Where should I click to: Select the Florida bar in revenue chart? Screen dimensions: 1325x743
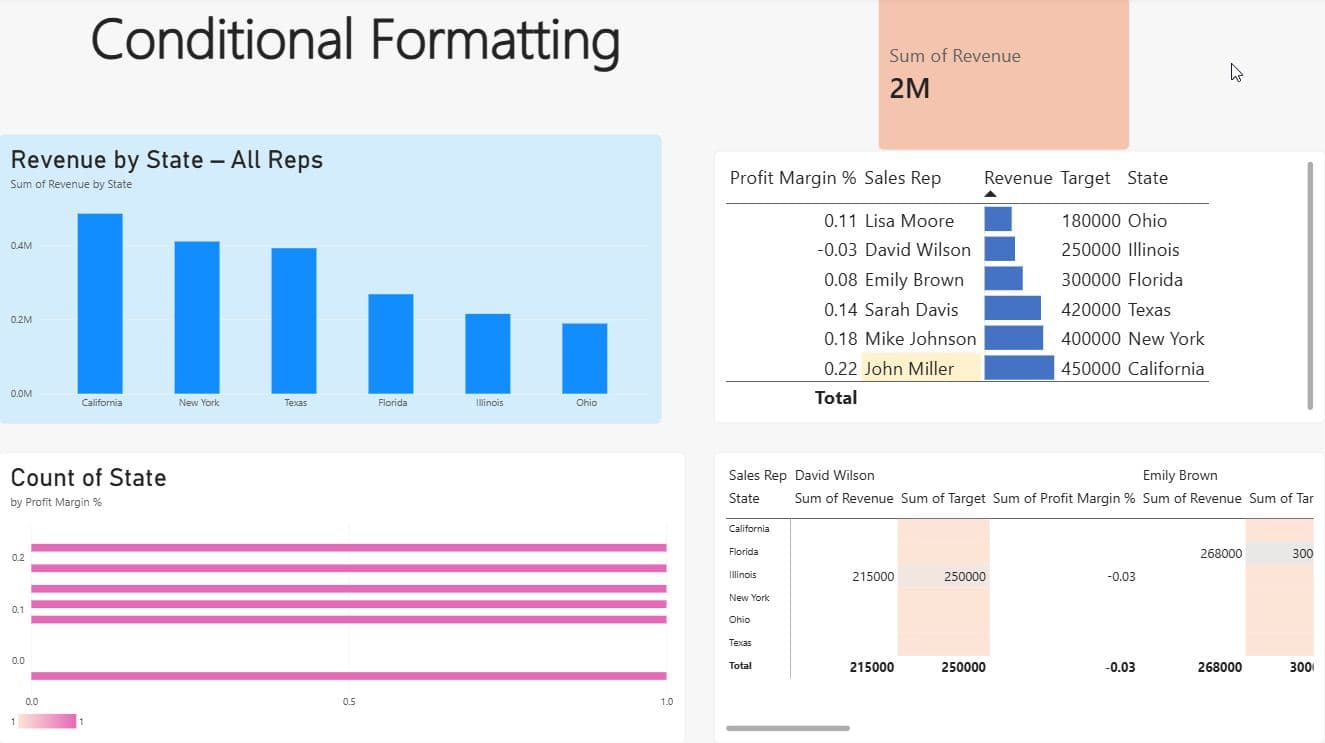click(391, 343)
